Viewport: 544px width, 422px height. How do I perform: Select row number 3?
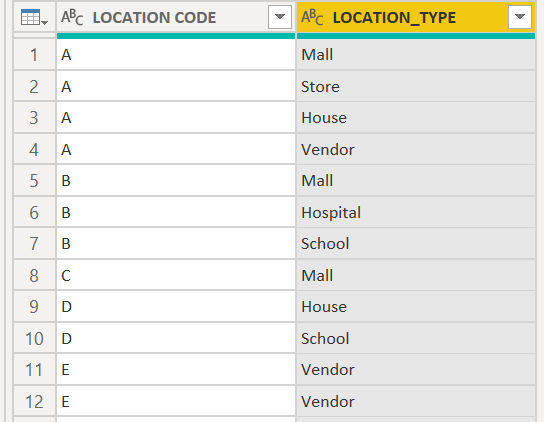point(34,118)
